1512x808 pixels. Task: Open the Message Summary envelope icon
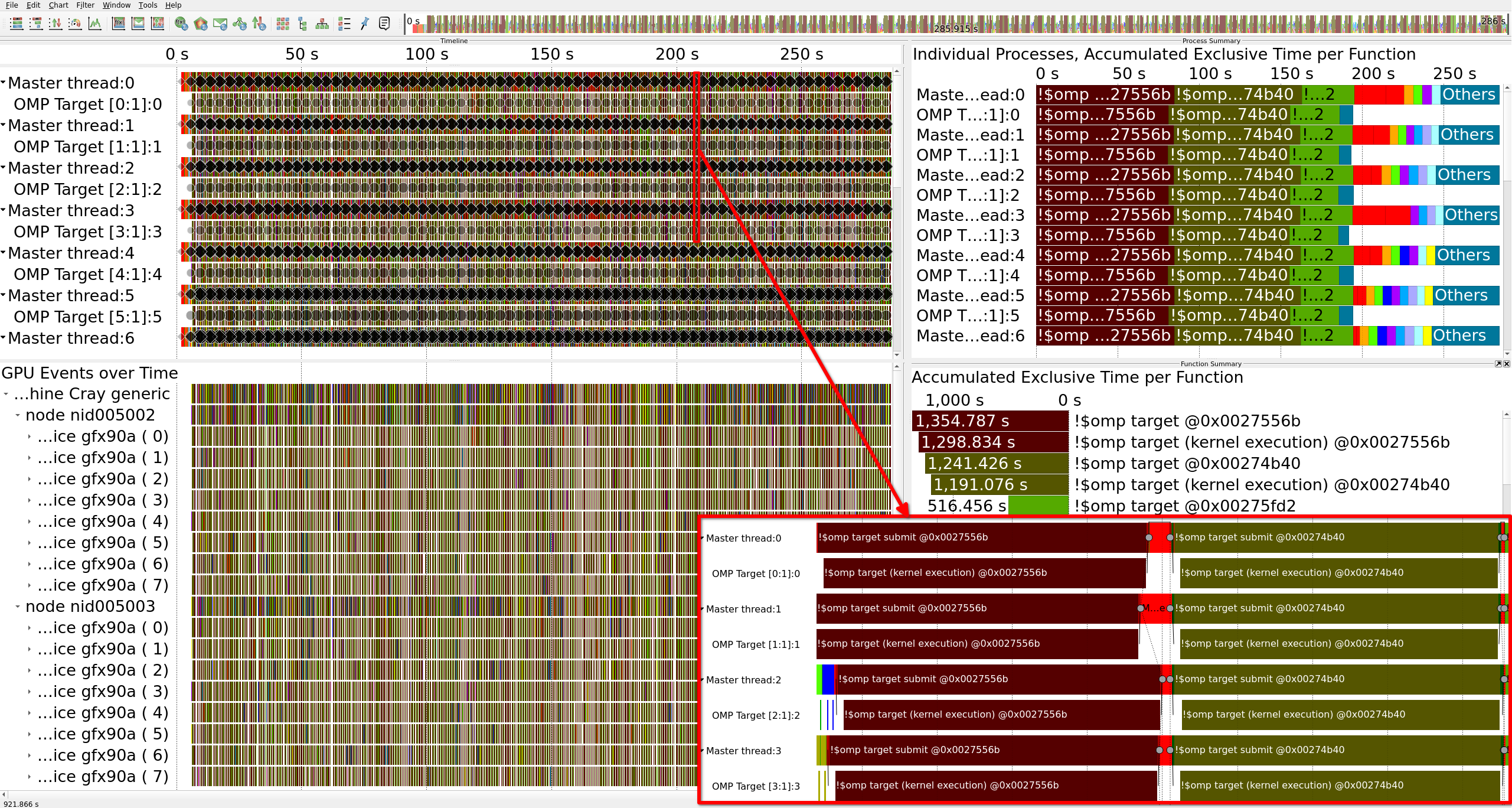click(220, 24)
